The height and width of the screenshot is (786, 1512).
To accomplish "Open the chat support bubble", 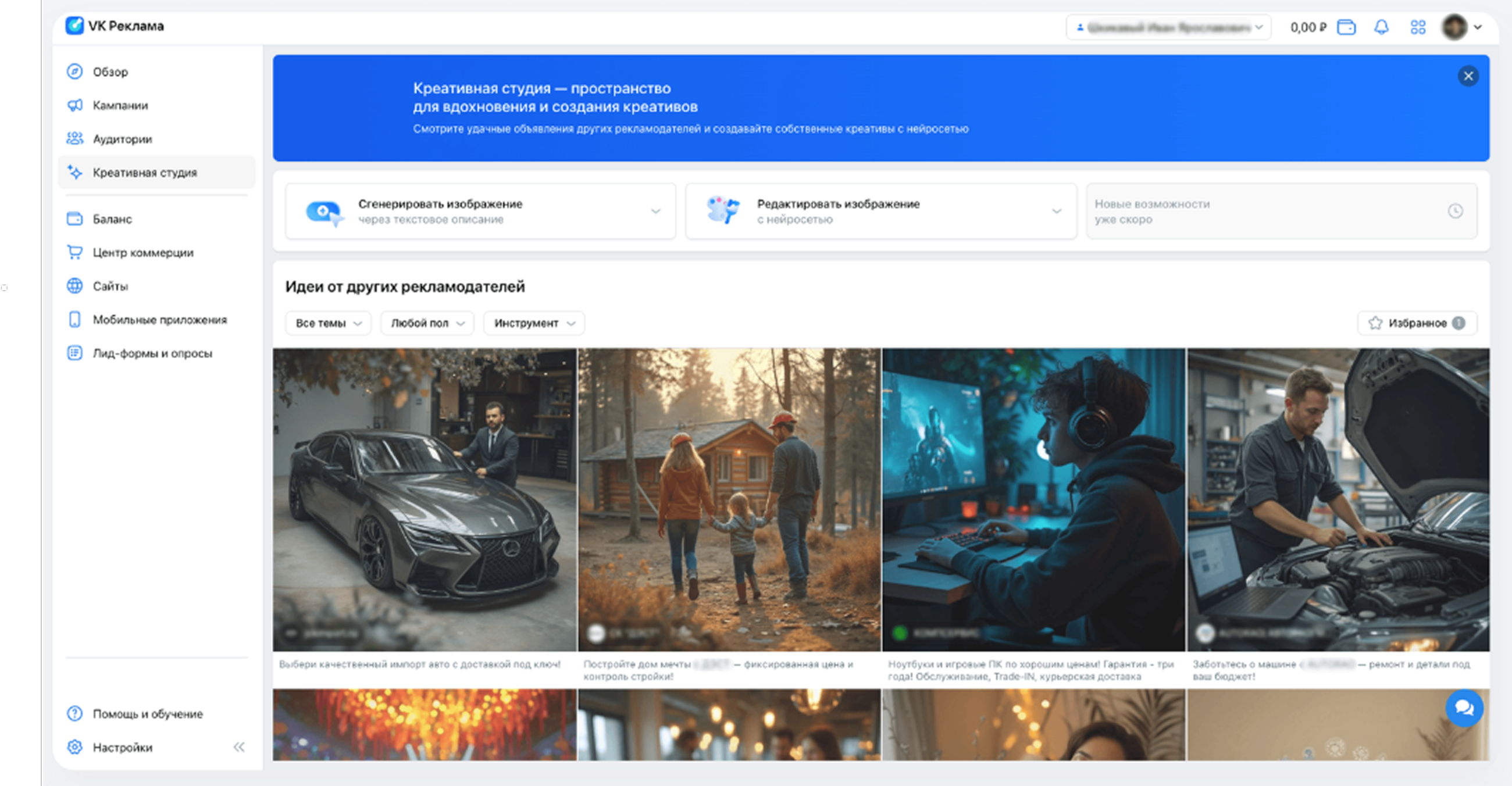I will point(1464,708).
